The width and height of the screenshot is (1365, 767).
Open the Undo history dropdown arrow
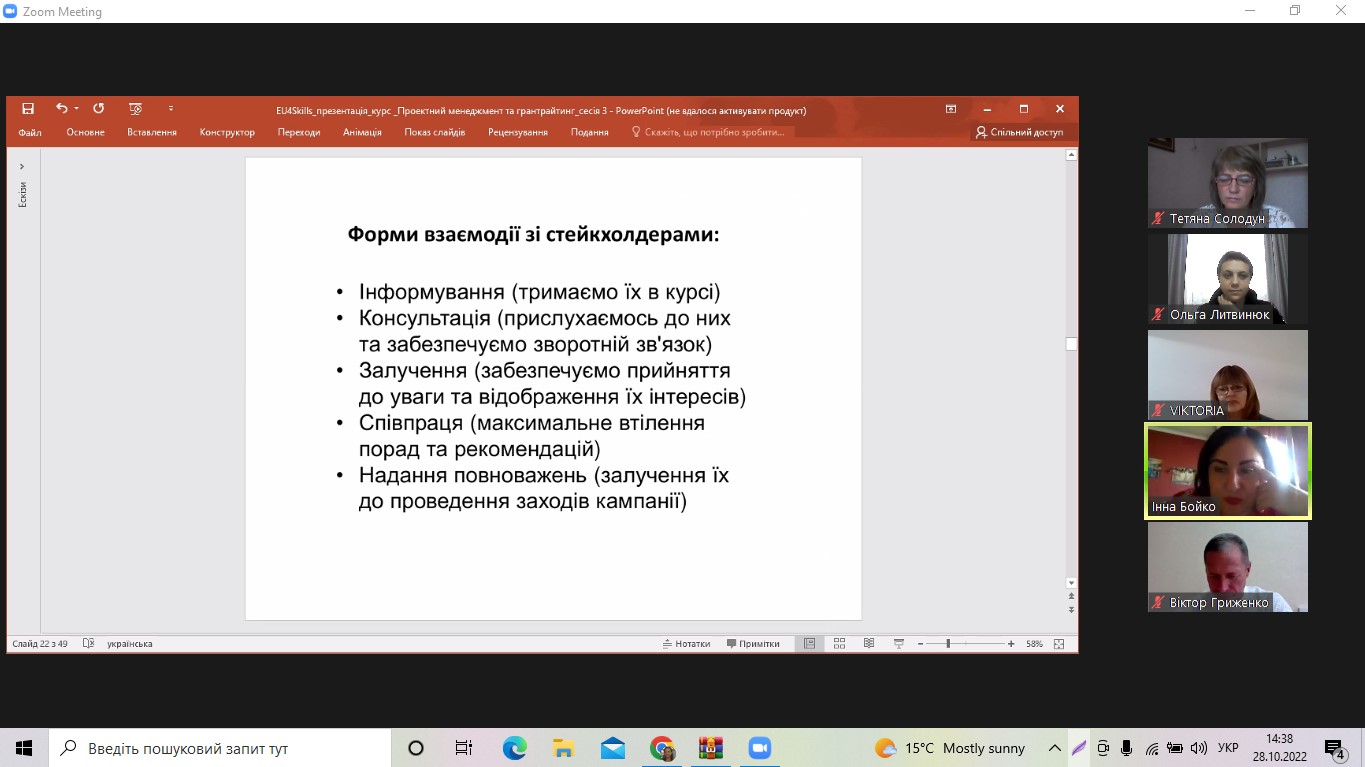point(76,109)
